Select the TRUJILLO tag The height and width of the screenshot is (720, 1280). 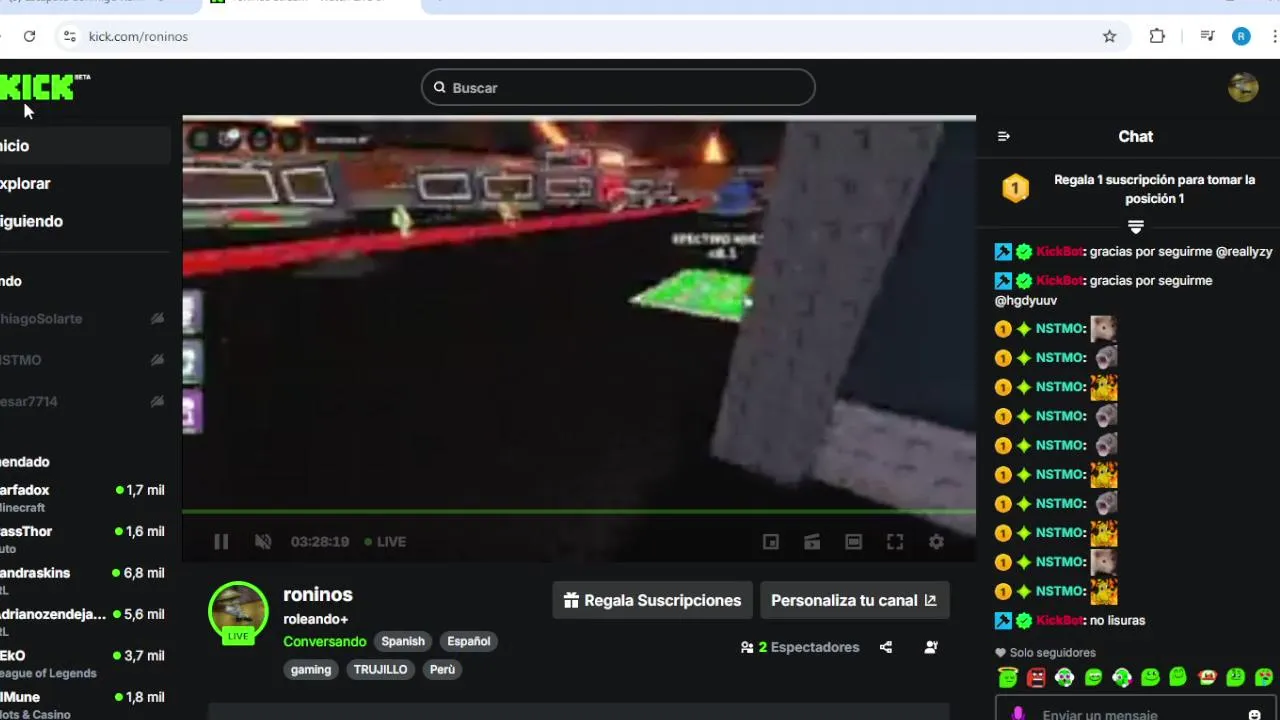coord(380,669)
